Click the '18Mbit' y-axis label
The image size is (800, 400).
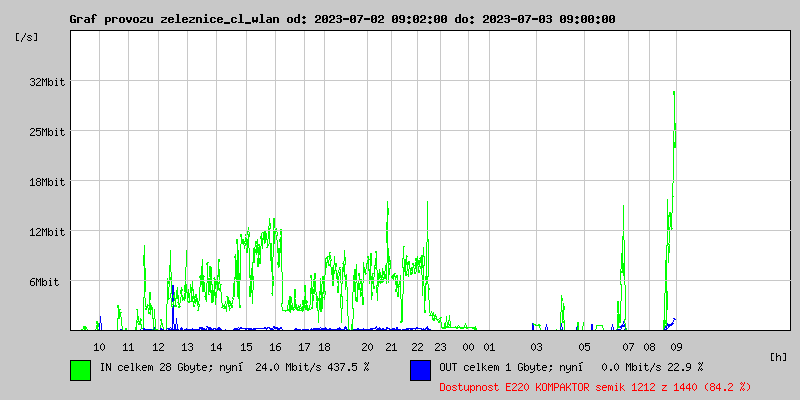47,182
